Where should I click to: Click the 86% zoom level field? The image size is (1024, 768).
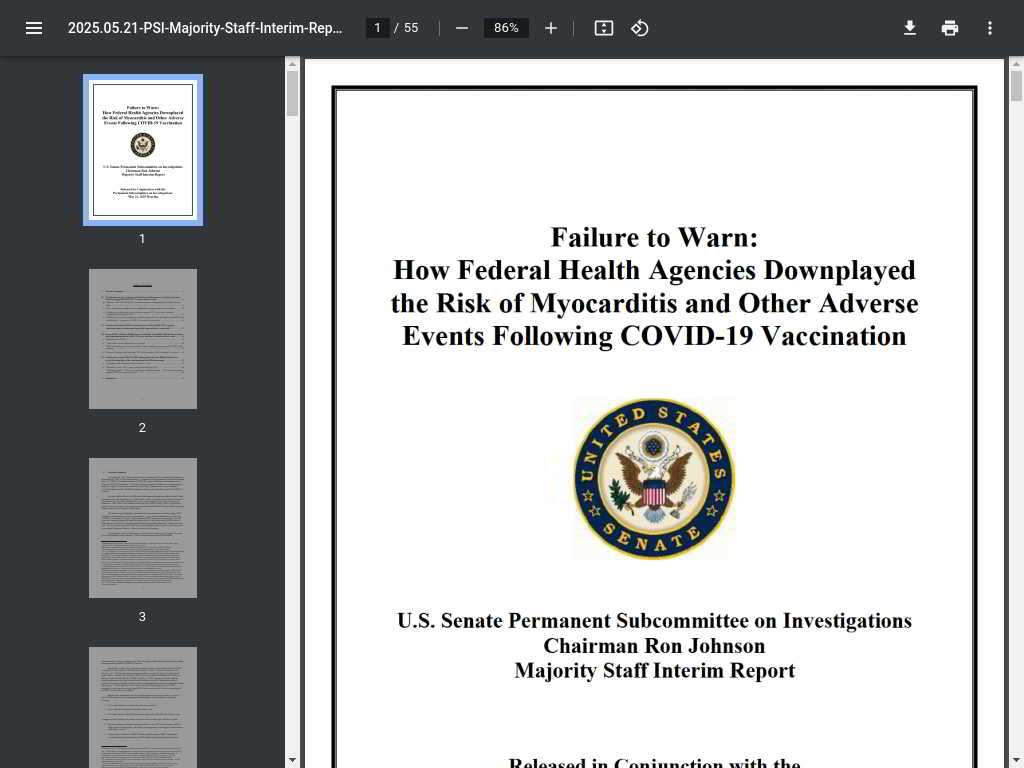[506, 28]
